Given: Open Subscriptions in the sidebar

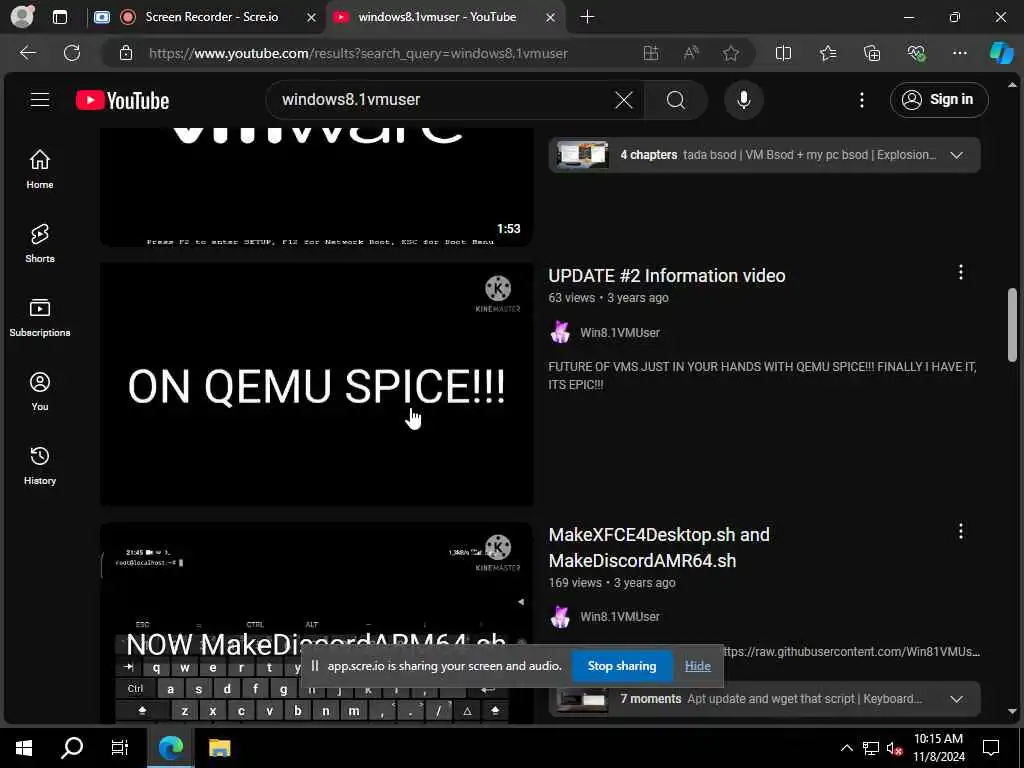Looking at the screenshot, I should click(40, 317).
